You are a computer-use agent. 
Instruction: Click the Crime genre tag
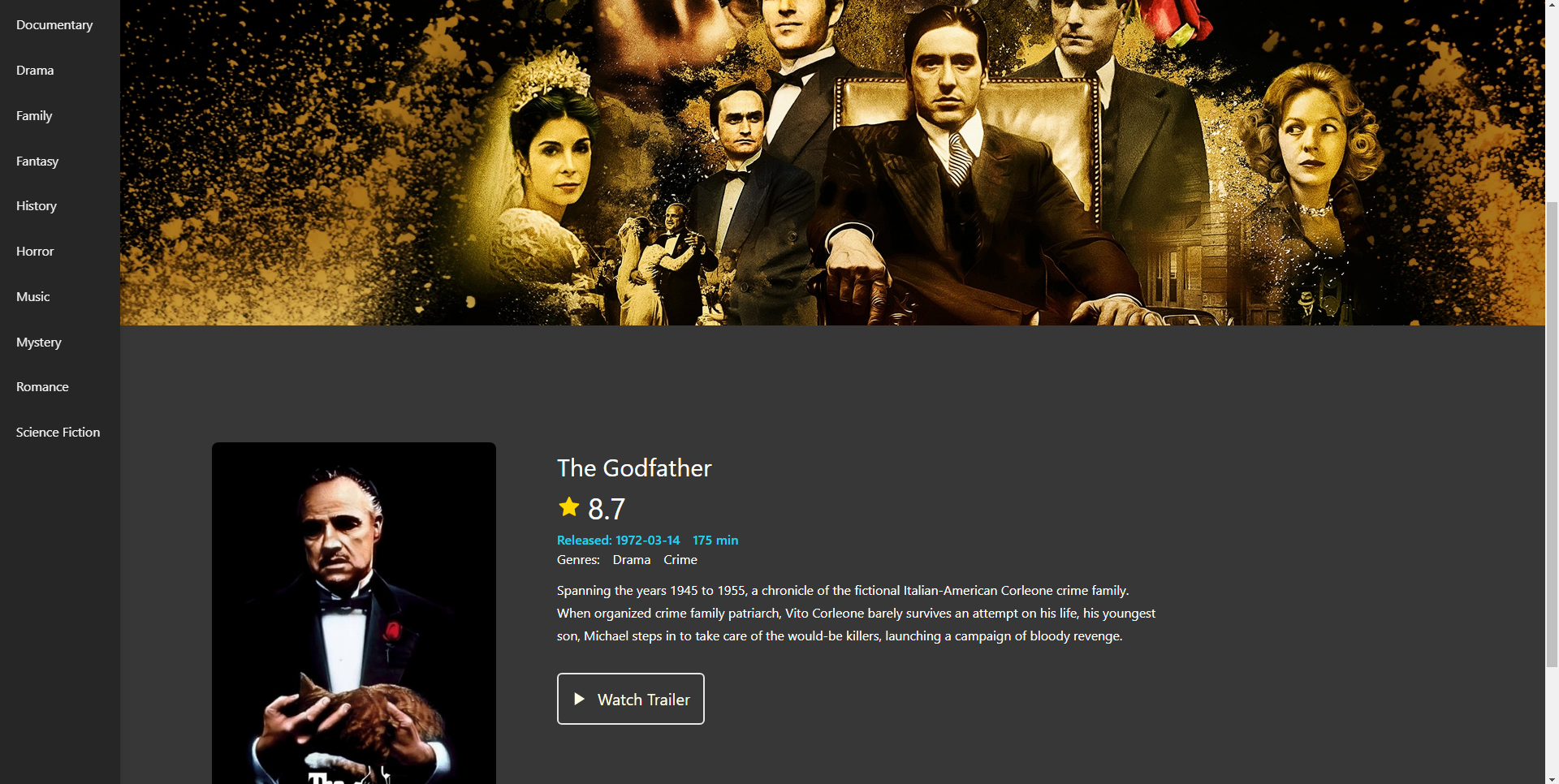680,560
